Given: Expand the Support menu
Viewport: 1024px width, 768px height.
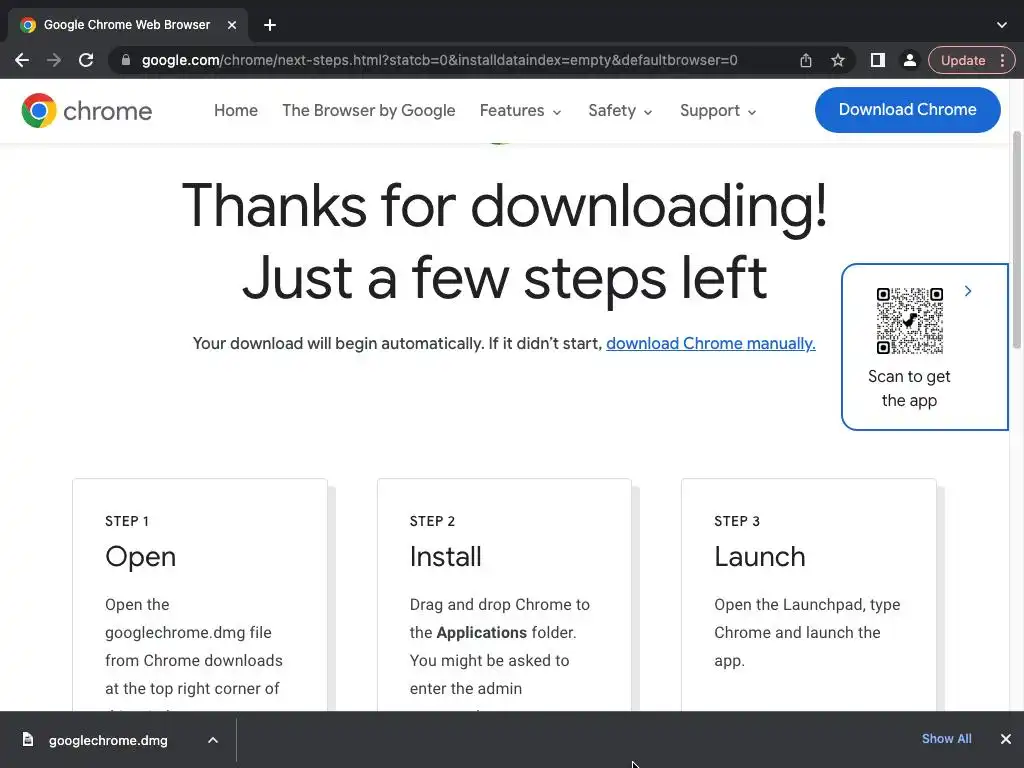Looking at the screenshot, I should [718, 110].
